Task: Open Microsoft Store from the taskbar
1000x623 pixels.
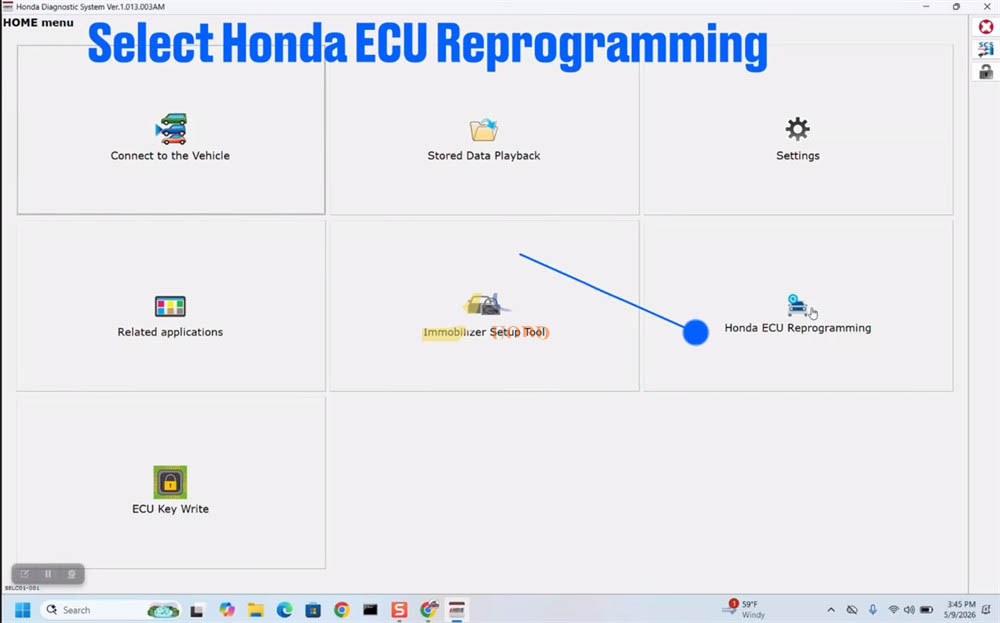Action: tap(313, 610)
